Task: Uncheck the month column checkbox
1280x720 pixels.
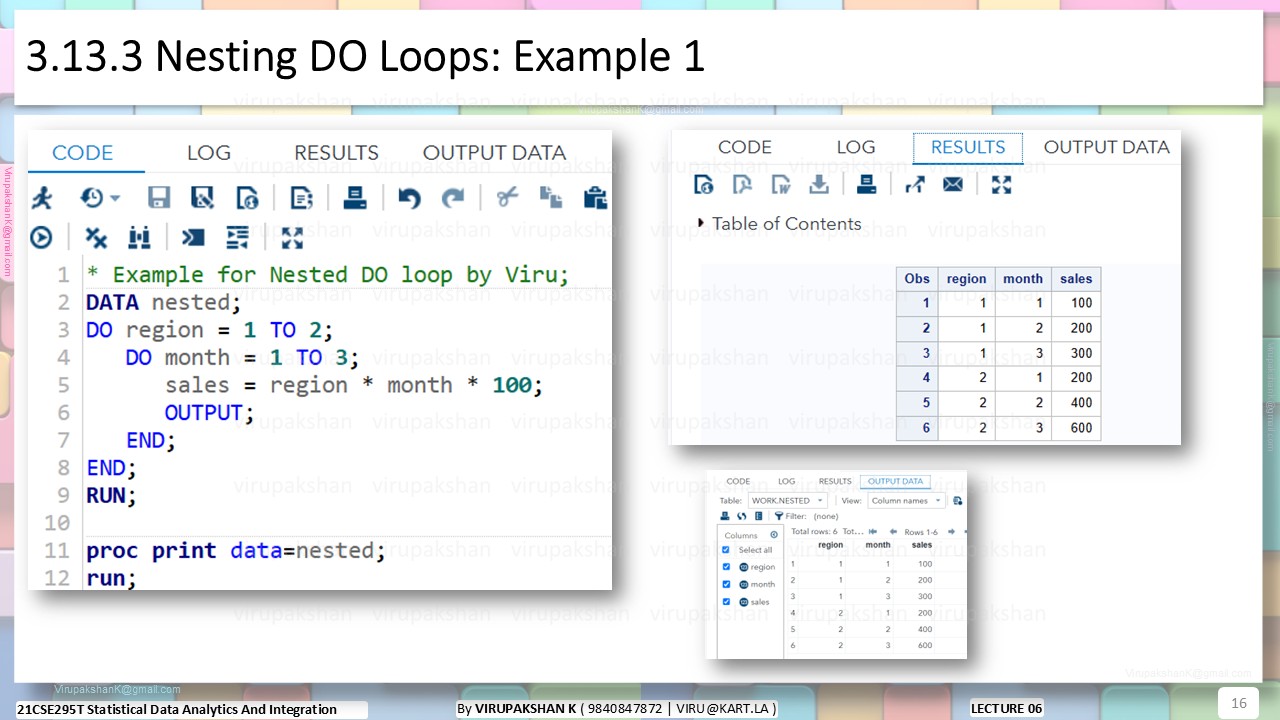Action: point(726,584)
